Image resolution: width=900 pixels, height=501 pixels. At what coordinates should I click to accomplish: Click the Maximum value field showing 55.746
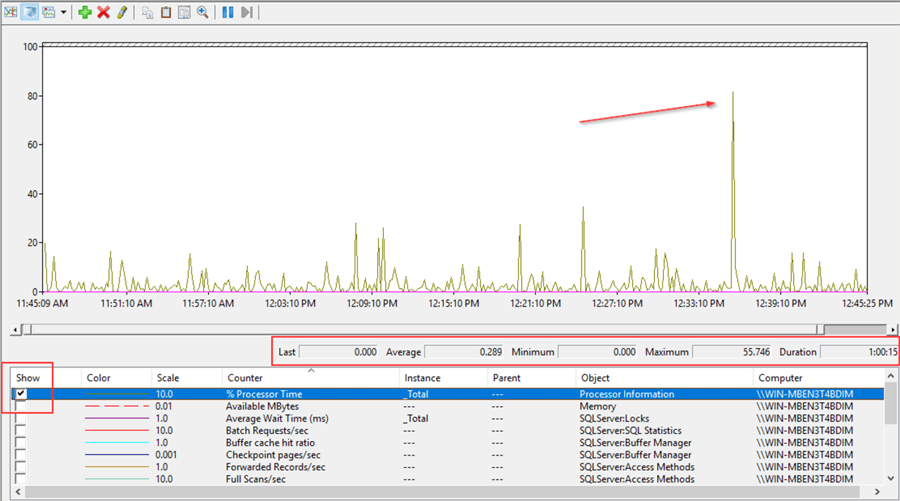(x=732, y=352)
